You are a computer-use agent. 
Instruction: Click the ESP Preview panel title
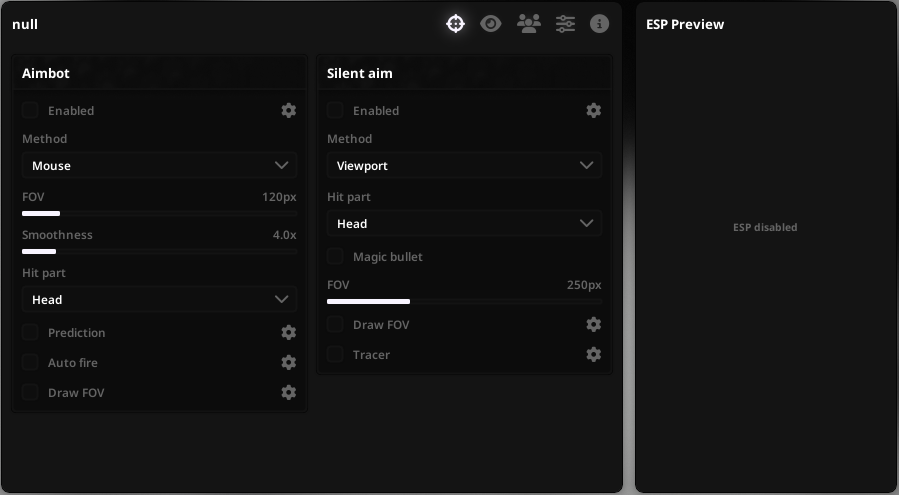click(x=685, y=24)
